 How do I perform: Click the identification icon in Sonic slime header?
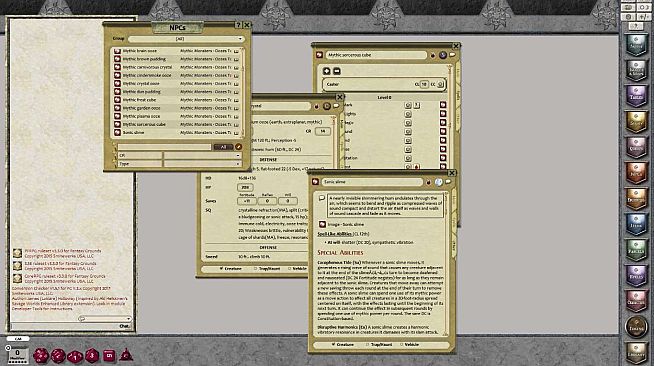pyautogui.click(x=438, y=182)
